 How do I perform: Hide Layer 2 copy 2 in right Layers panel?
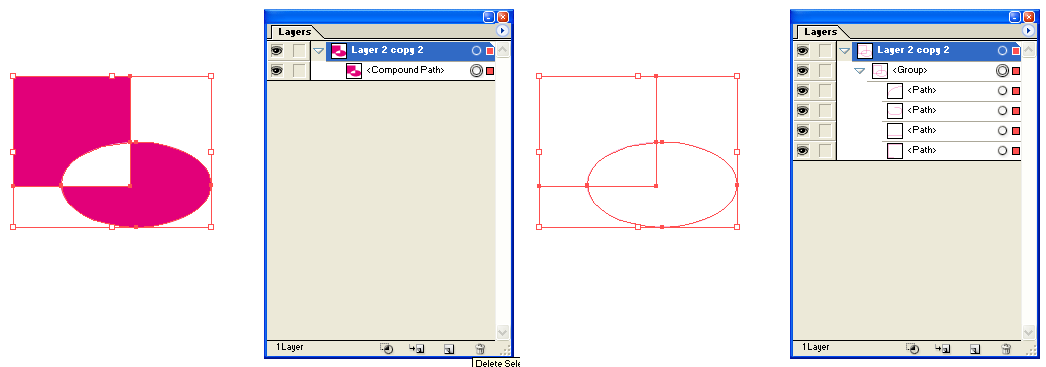803,50
